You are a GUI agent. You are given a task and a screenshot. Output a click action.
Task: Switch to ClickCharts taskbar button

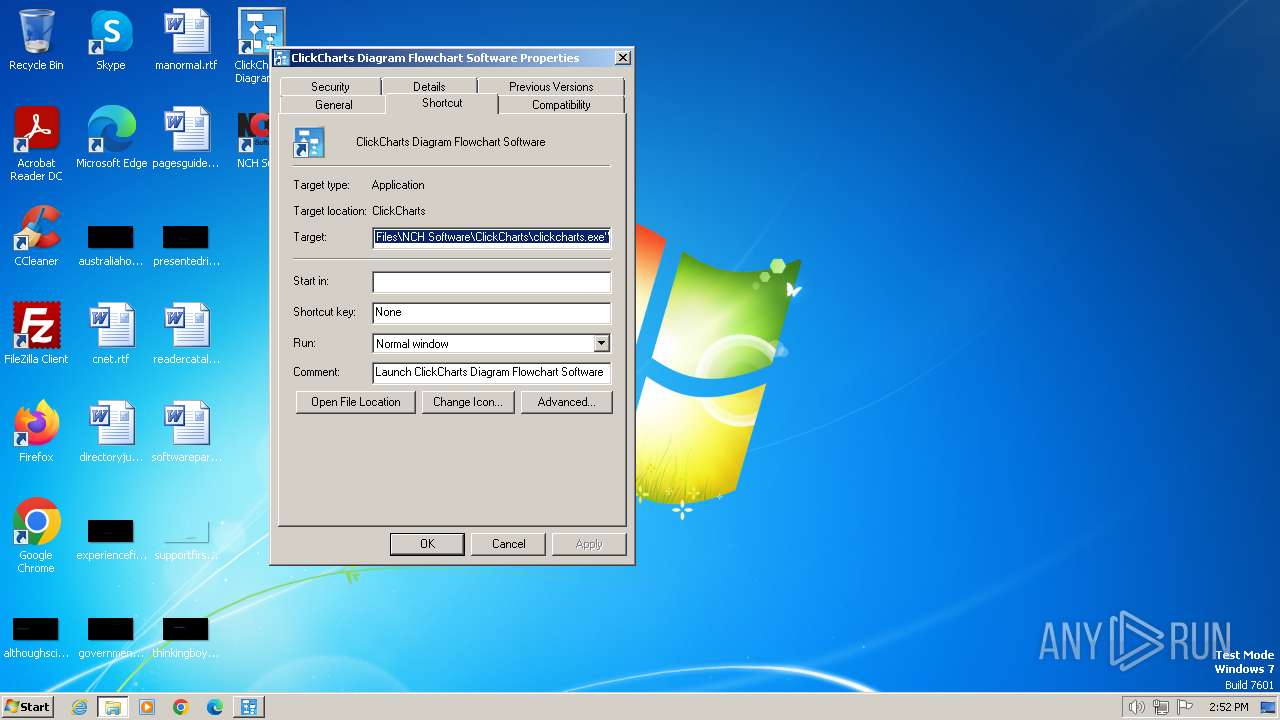coord(249,707)
